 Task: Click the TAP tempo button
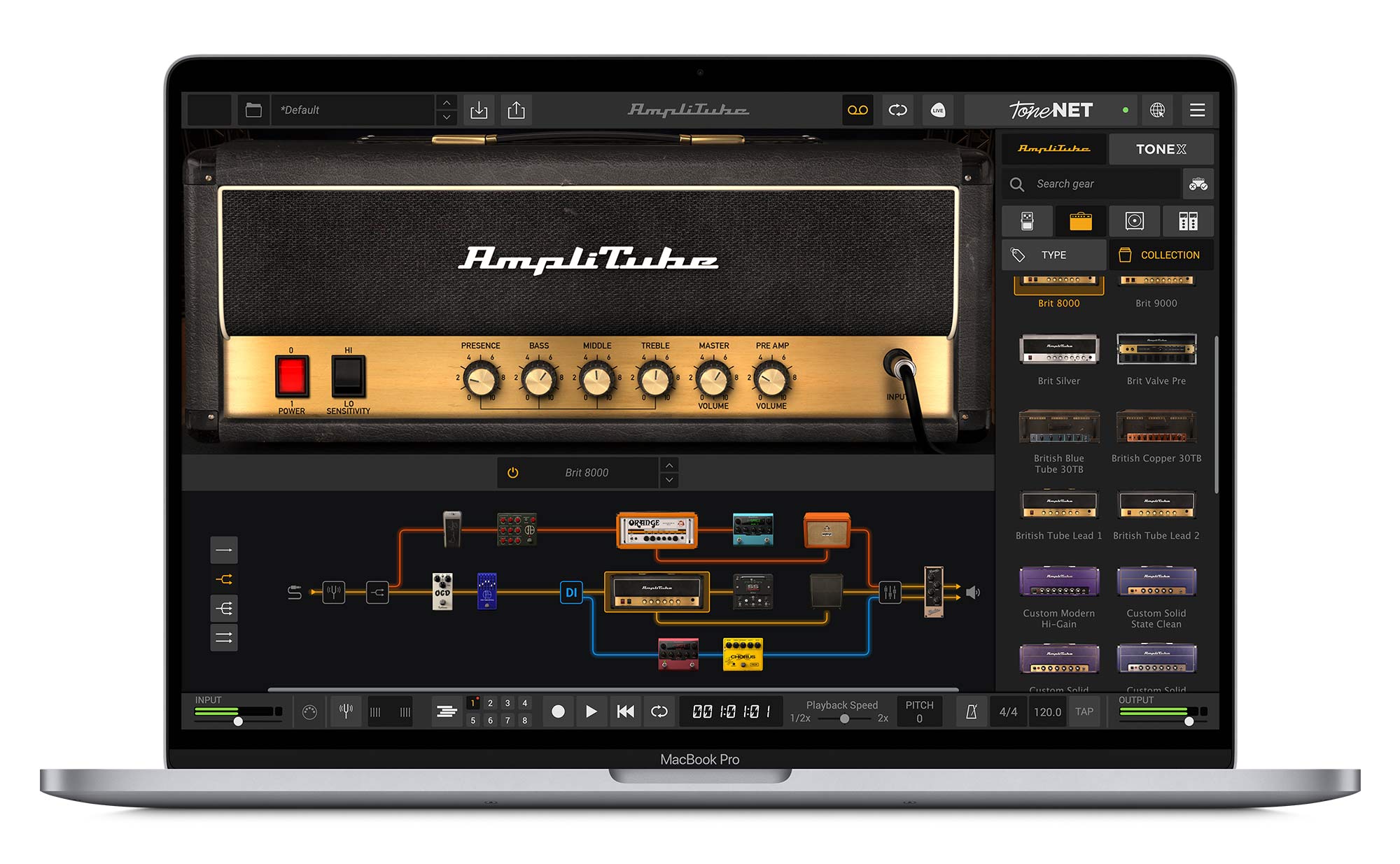click(x=1084, y=711)
